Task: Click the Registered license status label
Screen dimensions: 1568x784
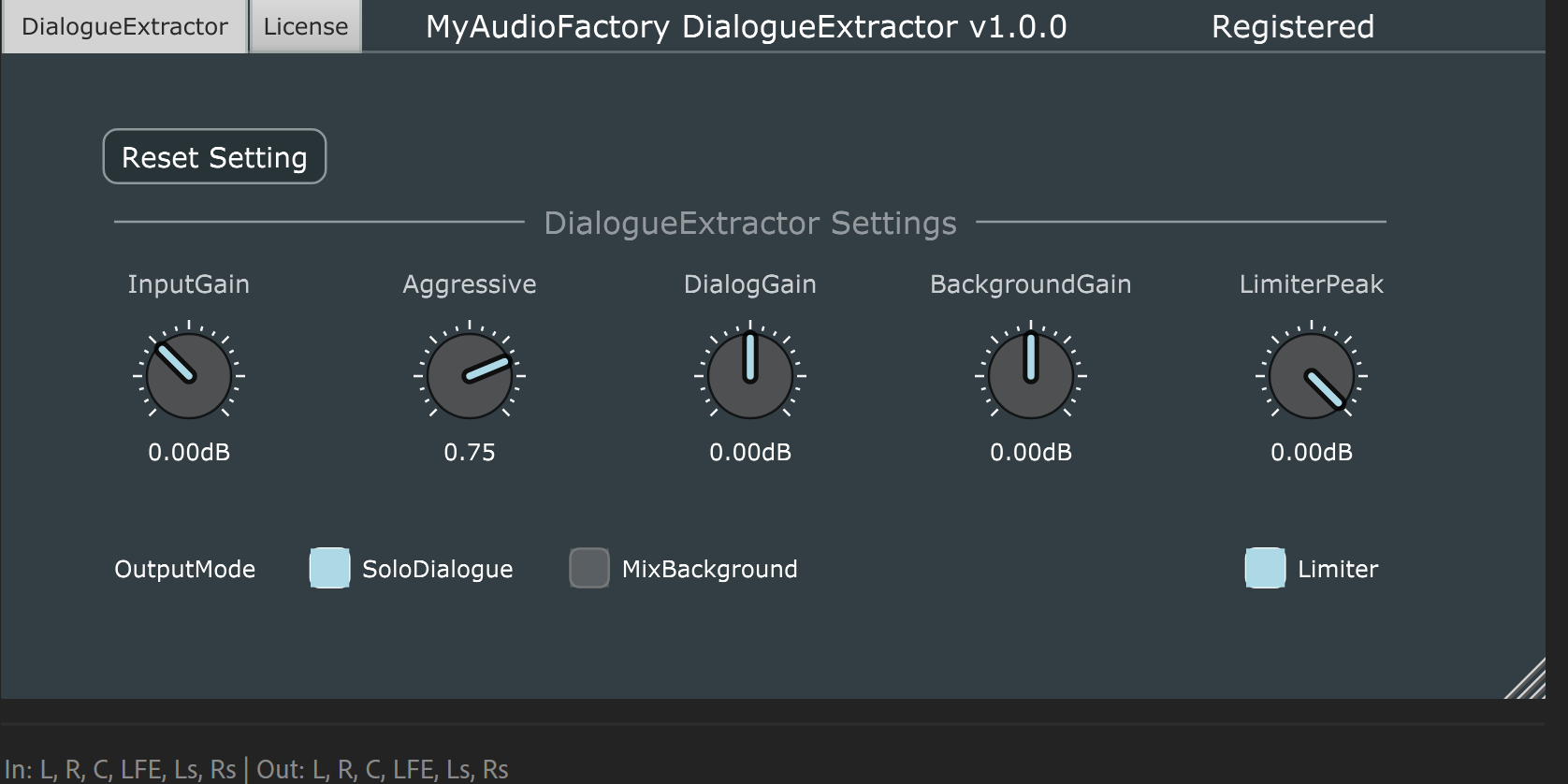Action: [1294, 27]
